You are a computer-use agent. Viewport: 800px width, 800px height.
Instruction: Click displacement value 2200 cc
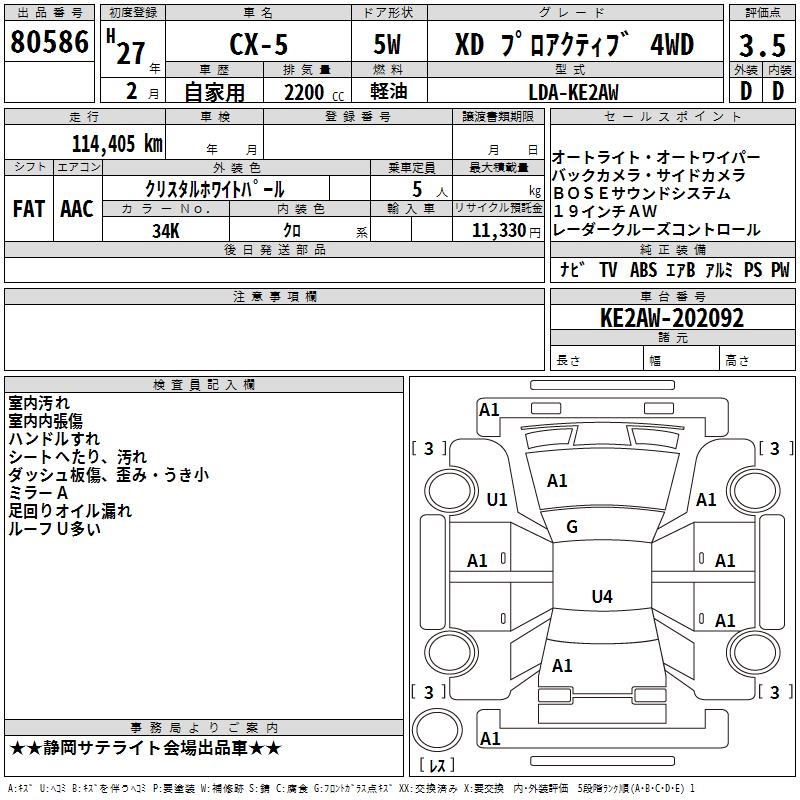314,93
